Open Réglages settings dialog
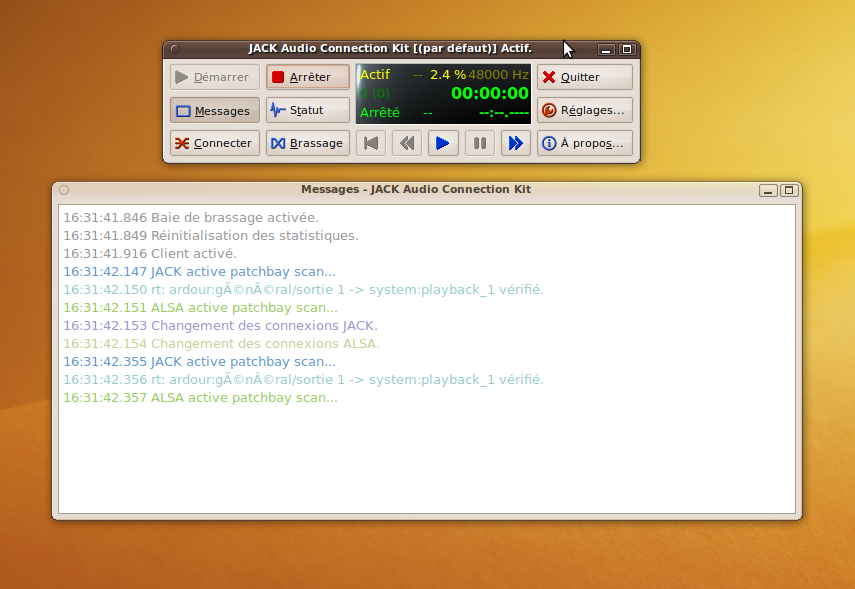 point(585,110)
